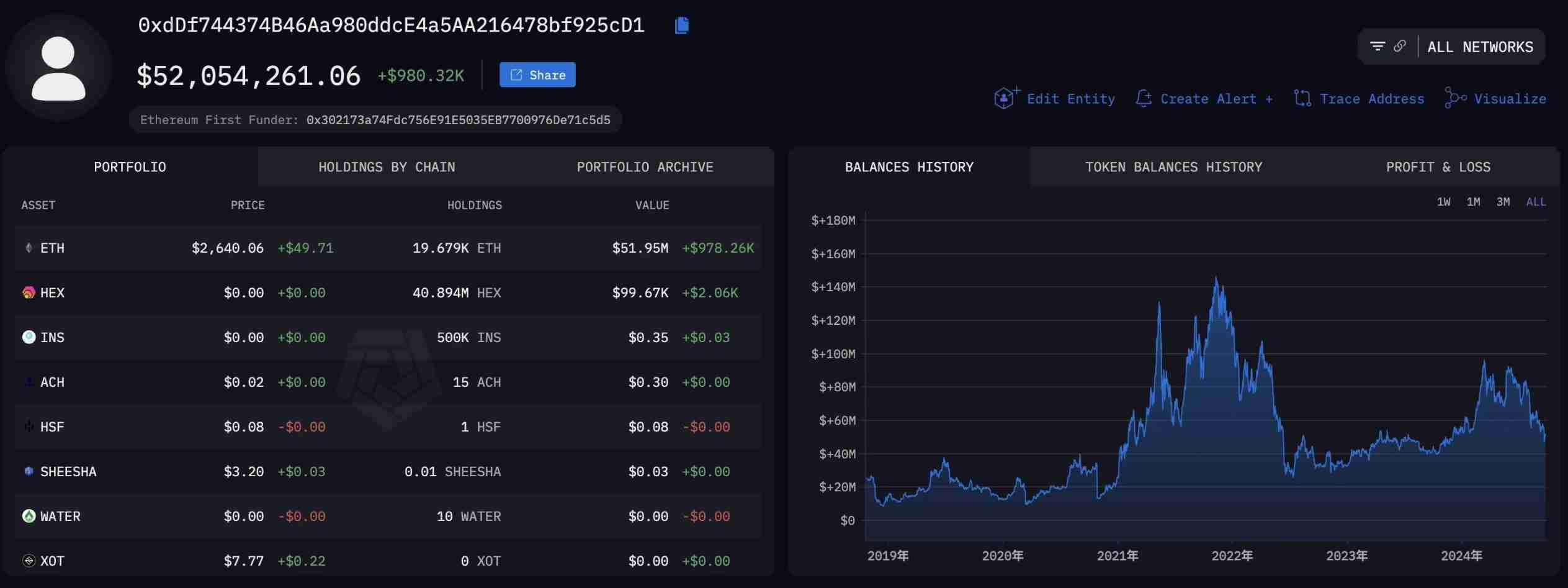Open the Ethereum First Funder address link

click(x=458, y=120)
